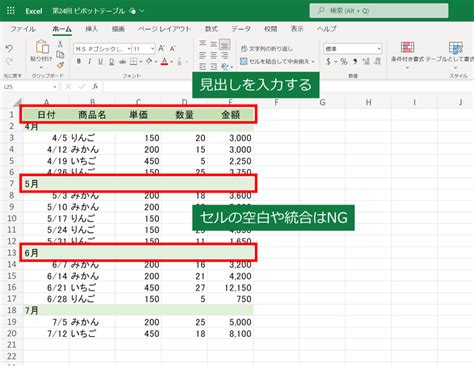The image size is (474, 366).
Task: Decrease cell indent
Action: tap(202, 67)
